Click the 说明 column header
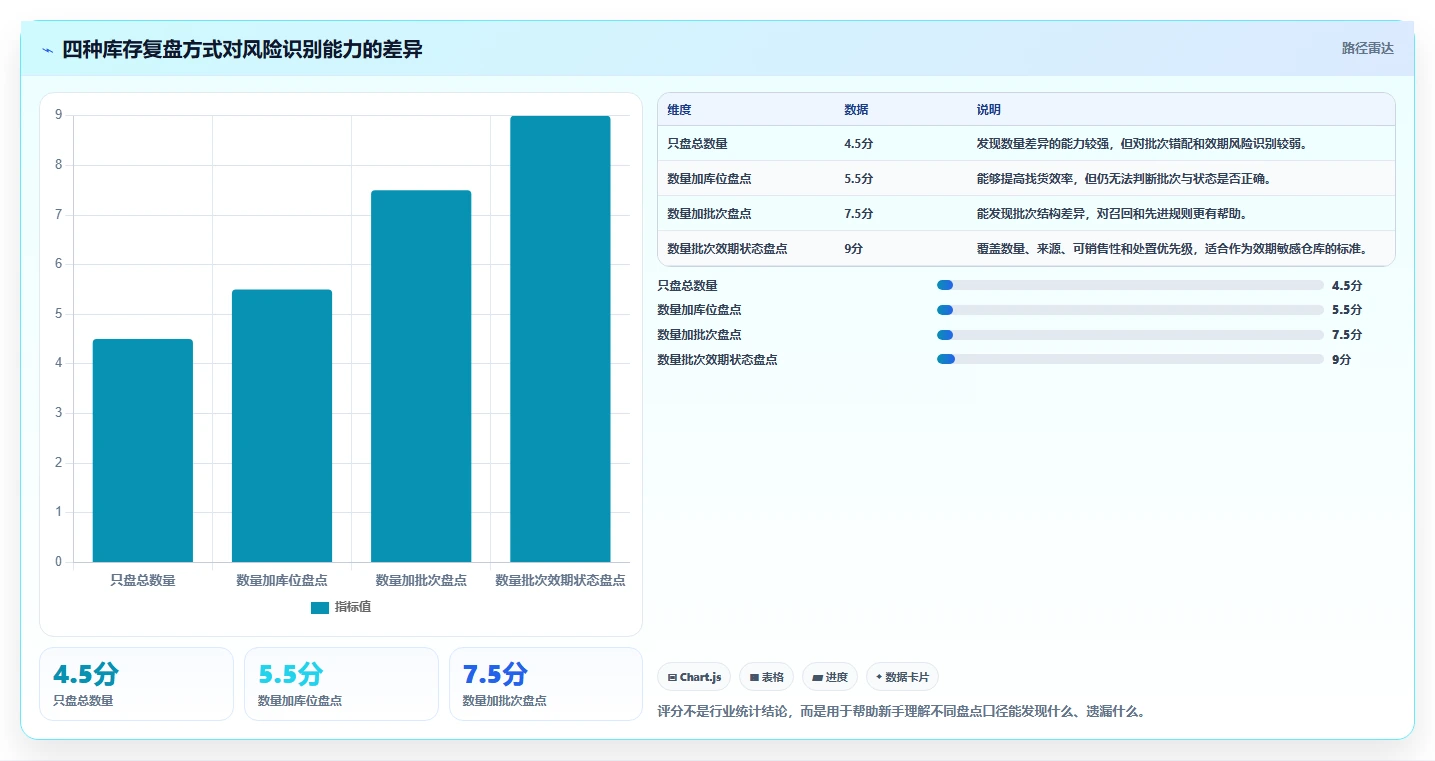The width and height of the screenshot is (1435, 761). tap(989, 110)
